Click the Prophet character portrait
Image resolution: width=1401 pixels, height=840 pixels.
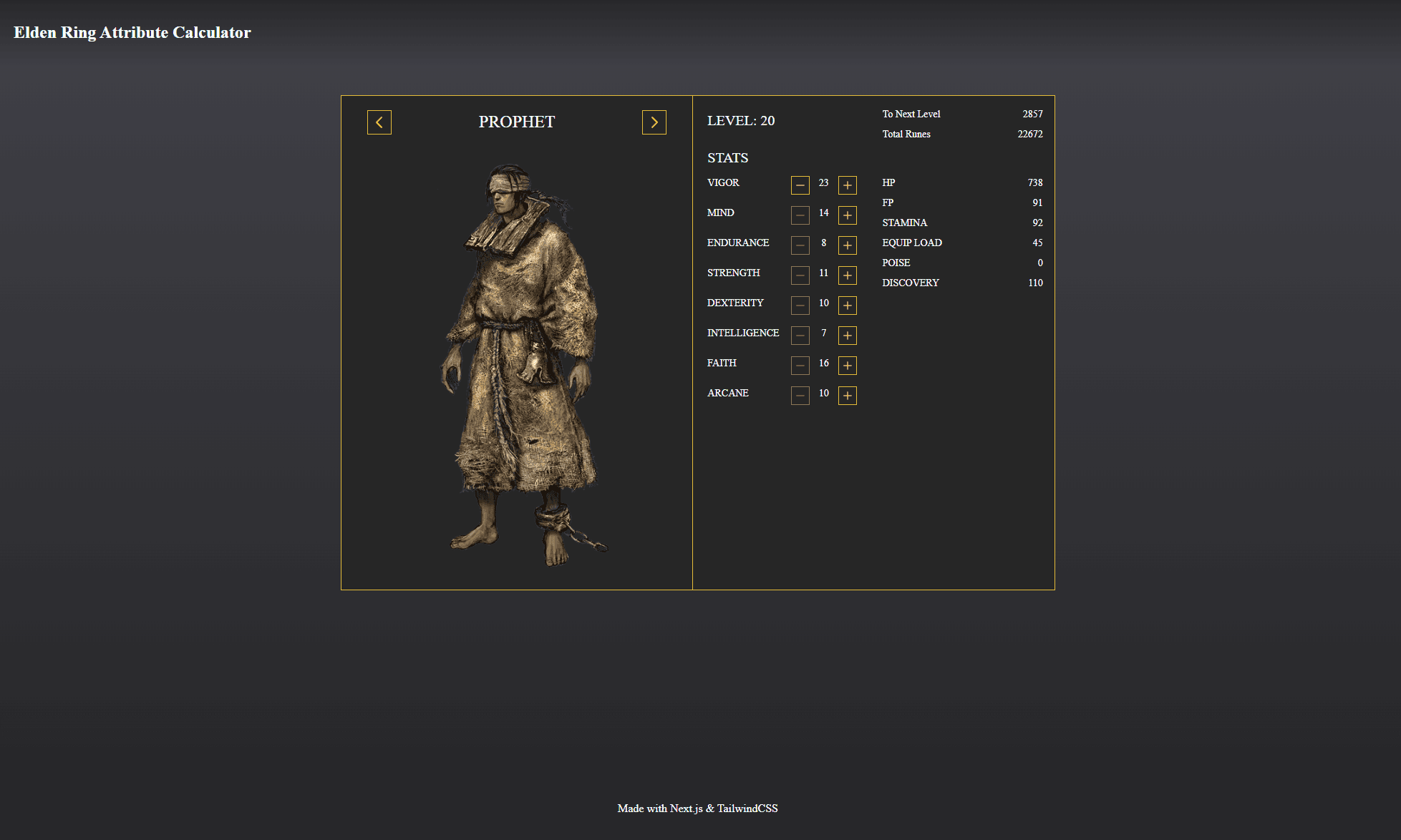click(x=523, y=365)
